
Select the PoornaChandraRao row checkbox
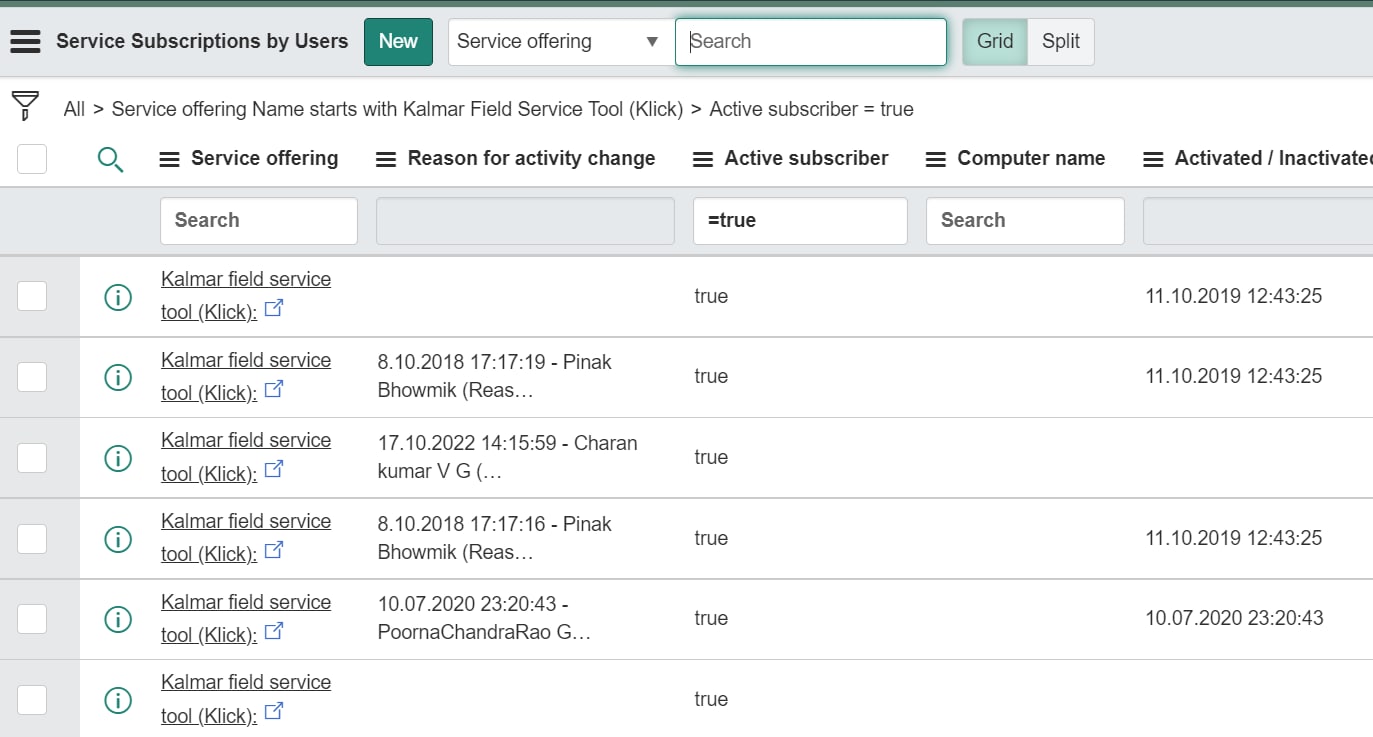pyautogui.click(x=32, y=619)
